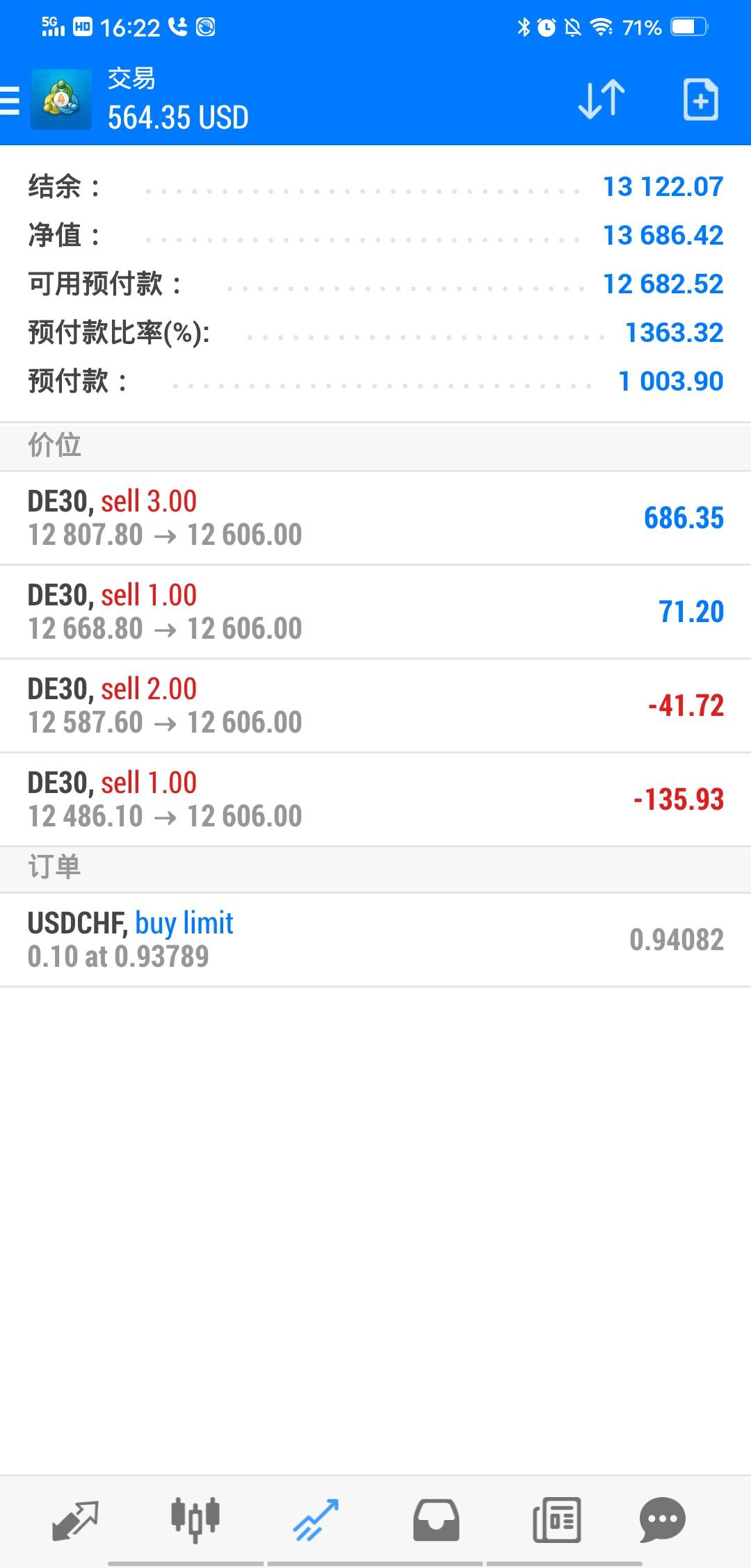Open the History inbox tab
This screenshot has height=1568, width=751.
pyautogui.click(x=436, y=1521)
